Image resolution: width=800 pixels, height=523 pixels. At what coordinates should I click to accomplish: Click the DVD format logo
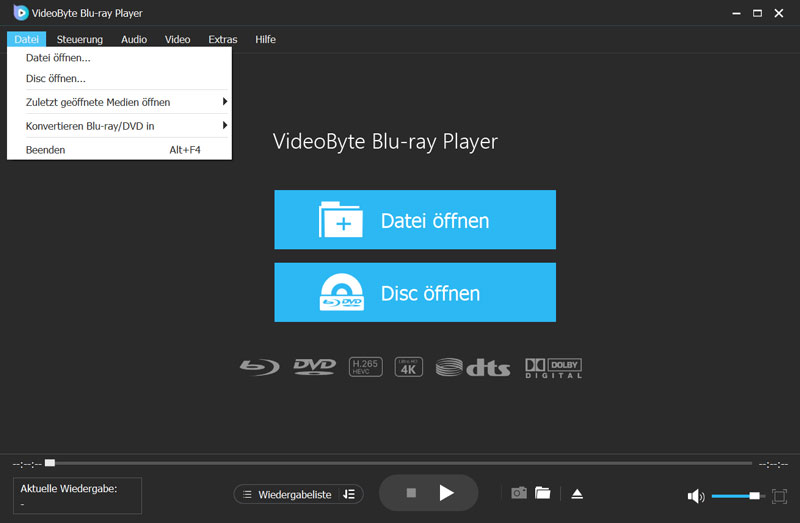tap(314, 366)
